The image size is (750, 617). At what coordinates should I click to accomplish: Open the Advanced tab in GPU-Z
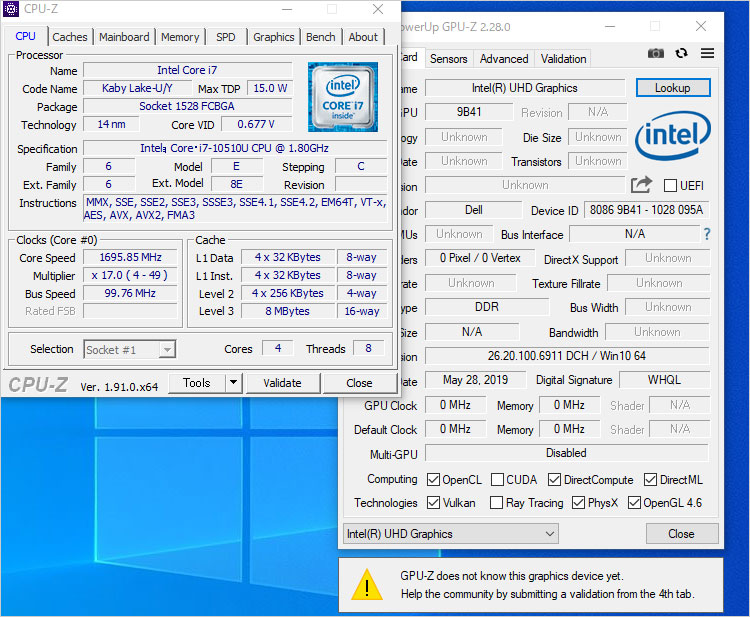(504, 59)
